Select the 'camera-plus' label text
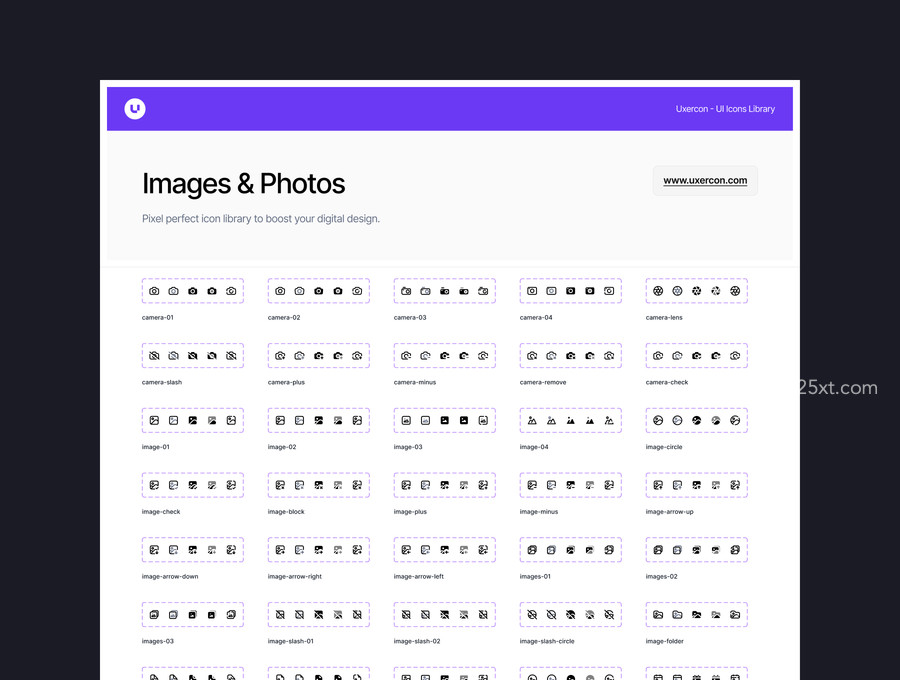Image resolution: width=900 pixels, height=680 pixels. 286,382
